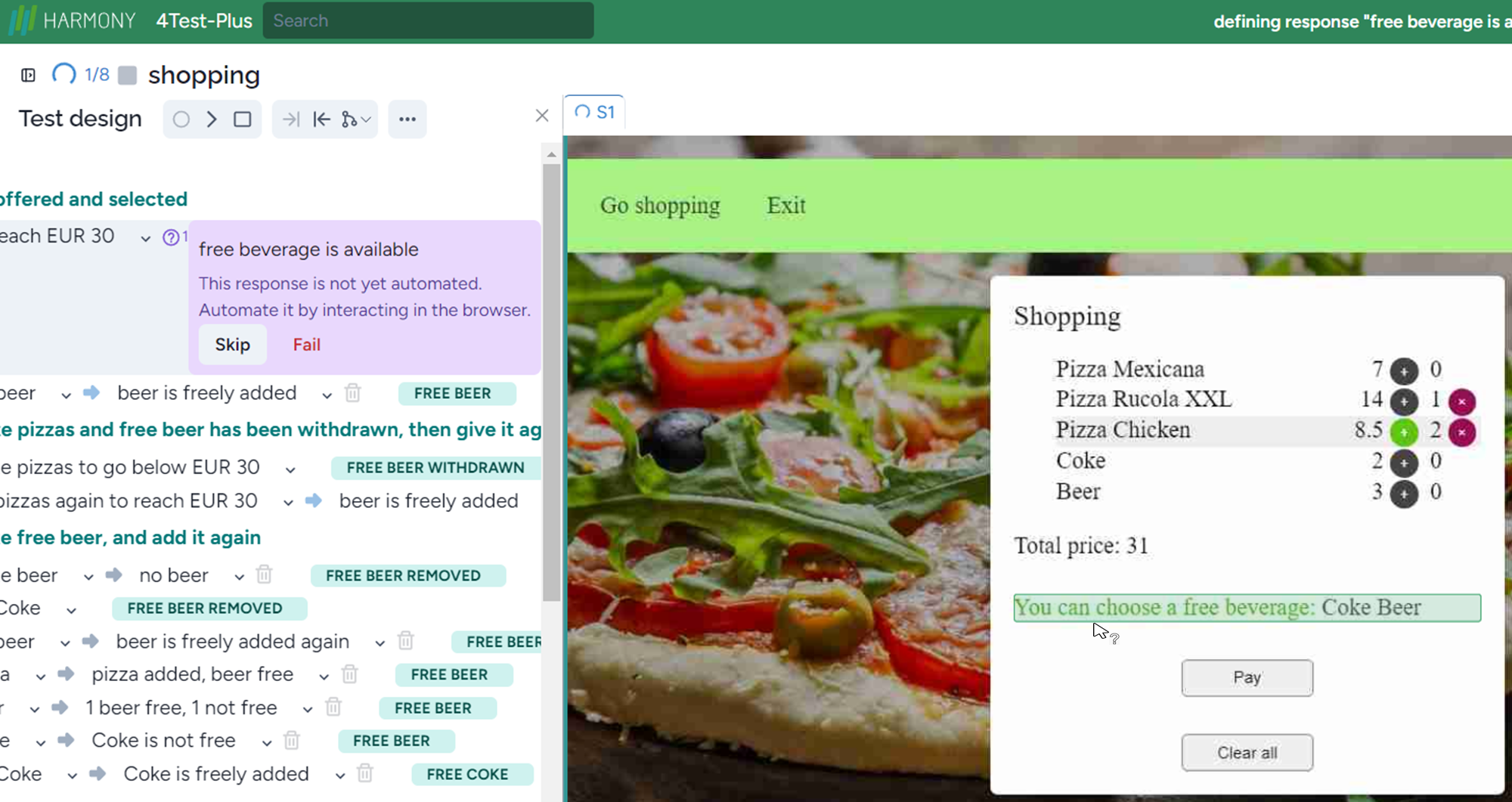
Task: Click the play arrow in Test design toolbar
Action: click(x=212, y=119)
